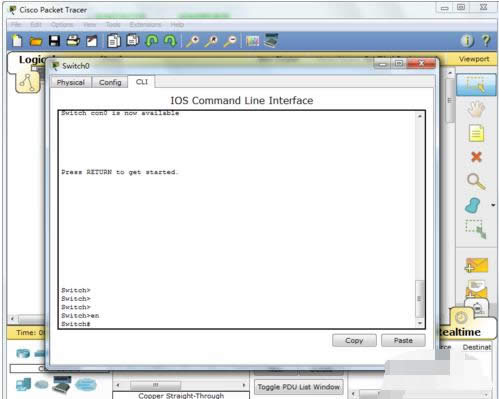This screenshot has height=399, width=499.
Task: Switch to the Config tab
Action: (110, 82)
